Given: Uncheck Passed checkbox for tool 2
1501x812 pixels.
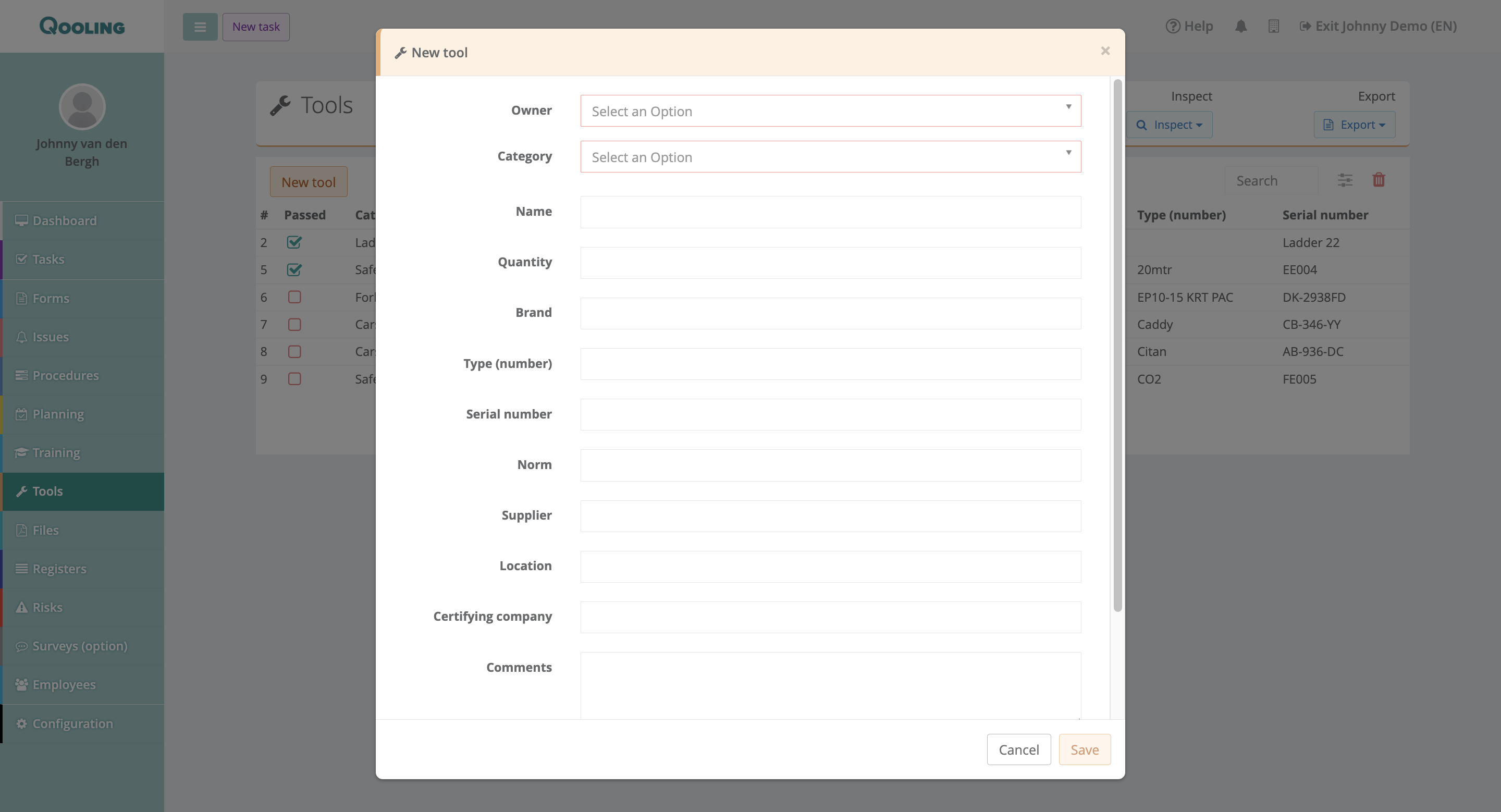Looking at the screenshot, I should click(294, 242).
